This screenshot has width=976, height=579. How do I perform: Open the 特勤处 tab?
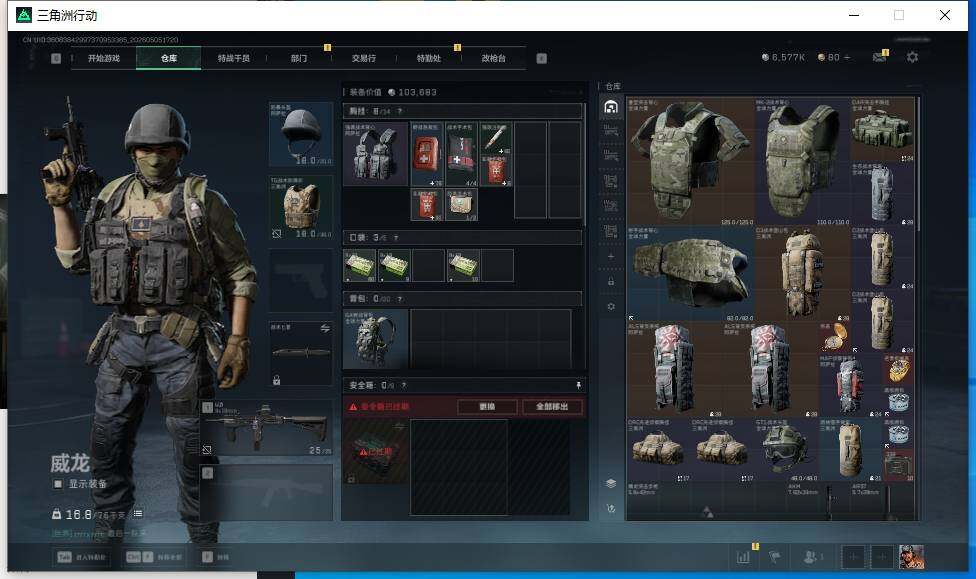(428, 58)
